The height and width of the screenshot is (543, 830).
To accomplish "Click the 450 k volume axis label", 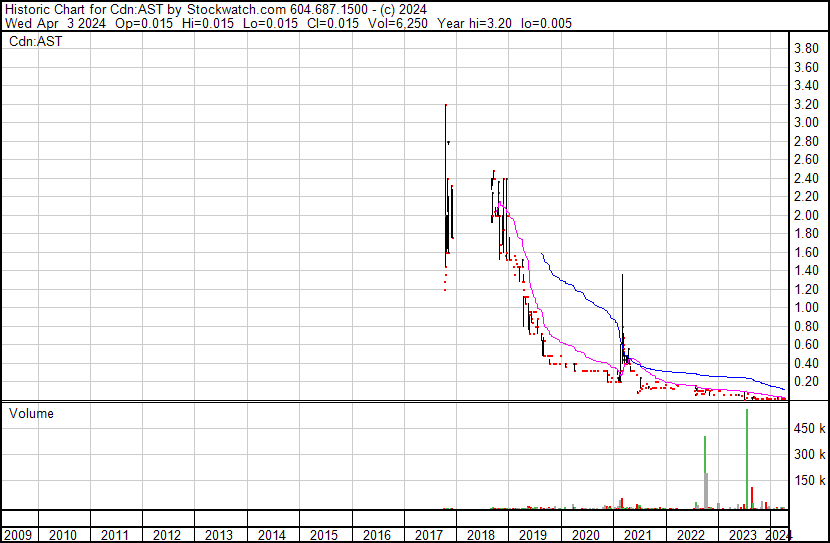I will (808, 428).
